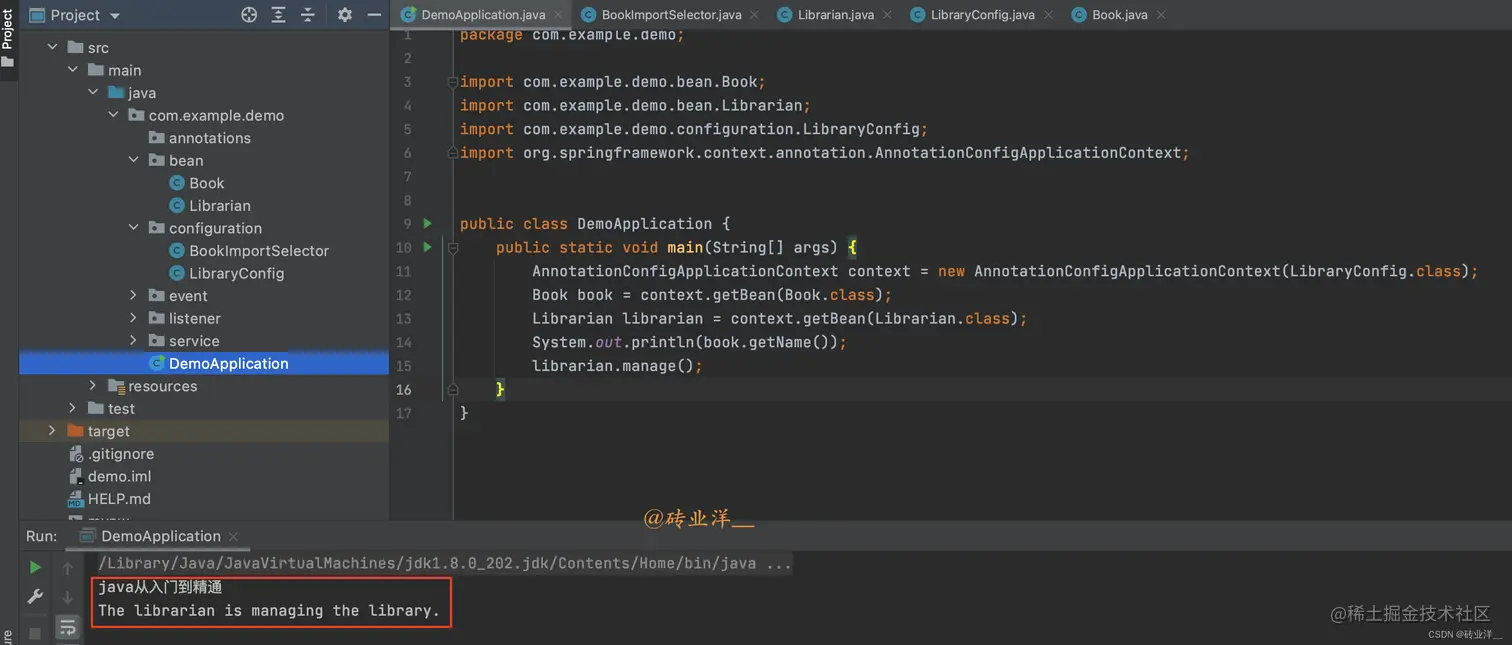Expand the event package arrow
Viewport: 1512px width, 645px height.
134,295
